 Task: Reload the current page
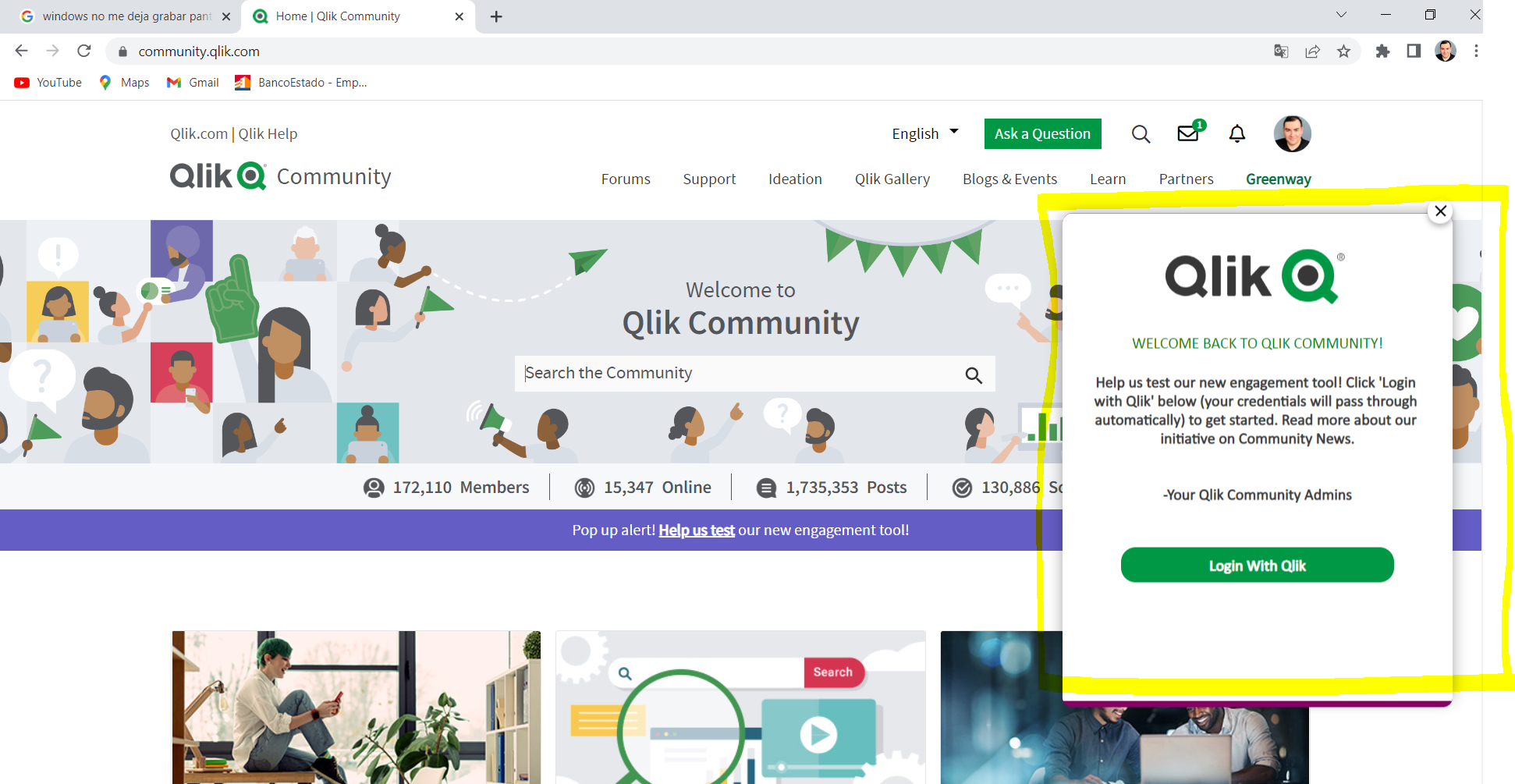[x=84, y=51]
